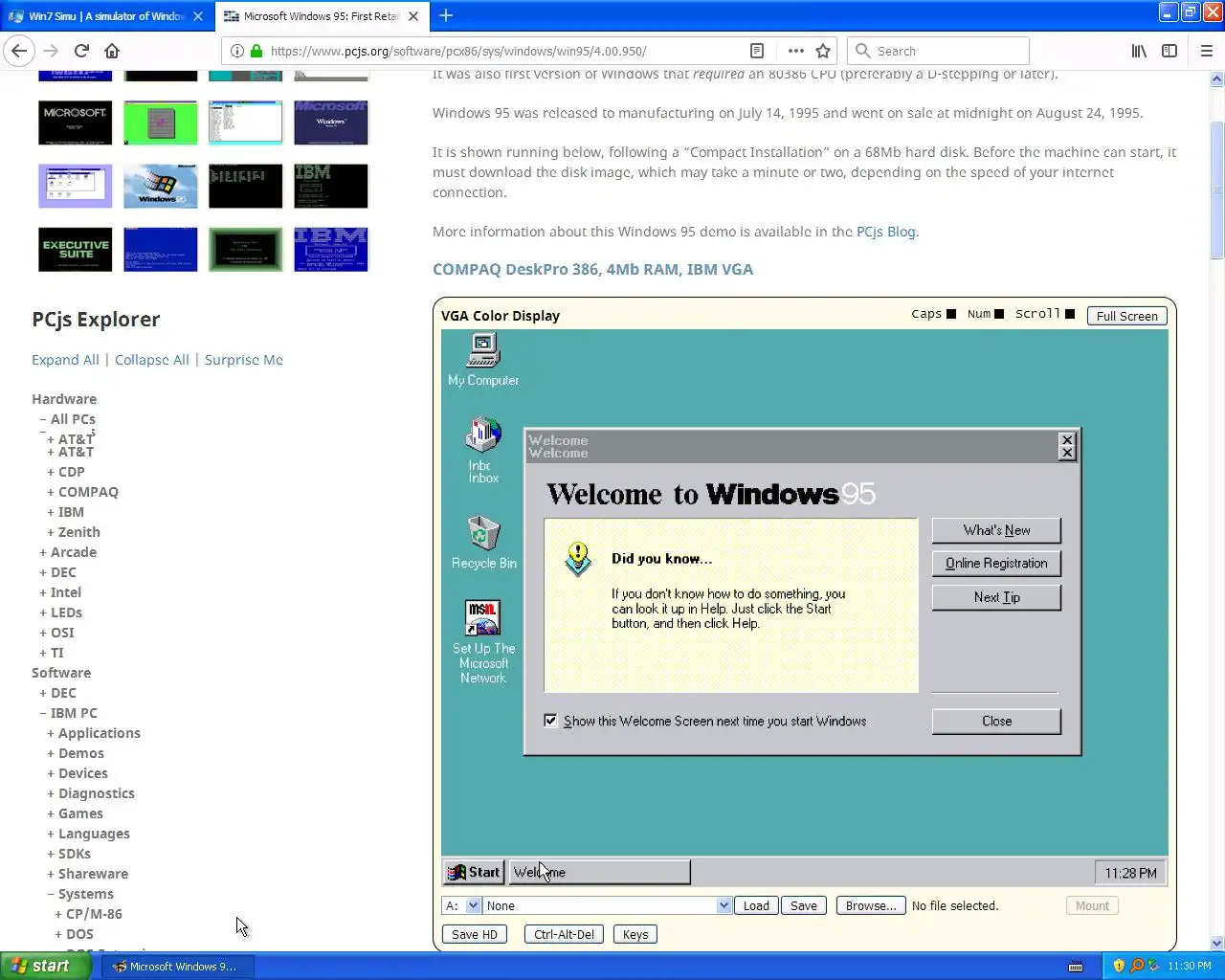Open the None diskette dropdown

click(607, 905)
